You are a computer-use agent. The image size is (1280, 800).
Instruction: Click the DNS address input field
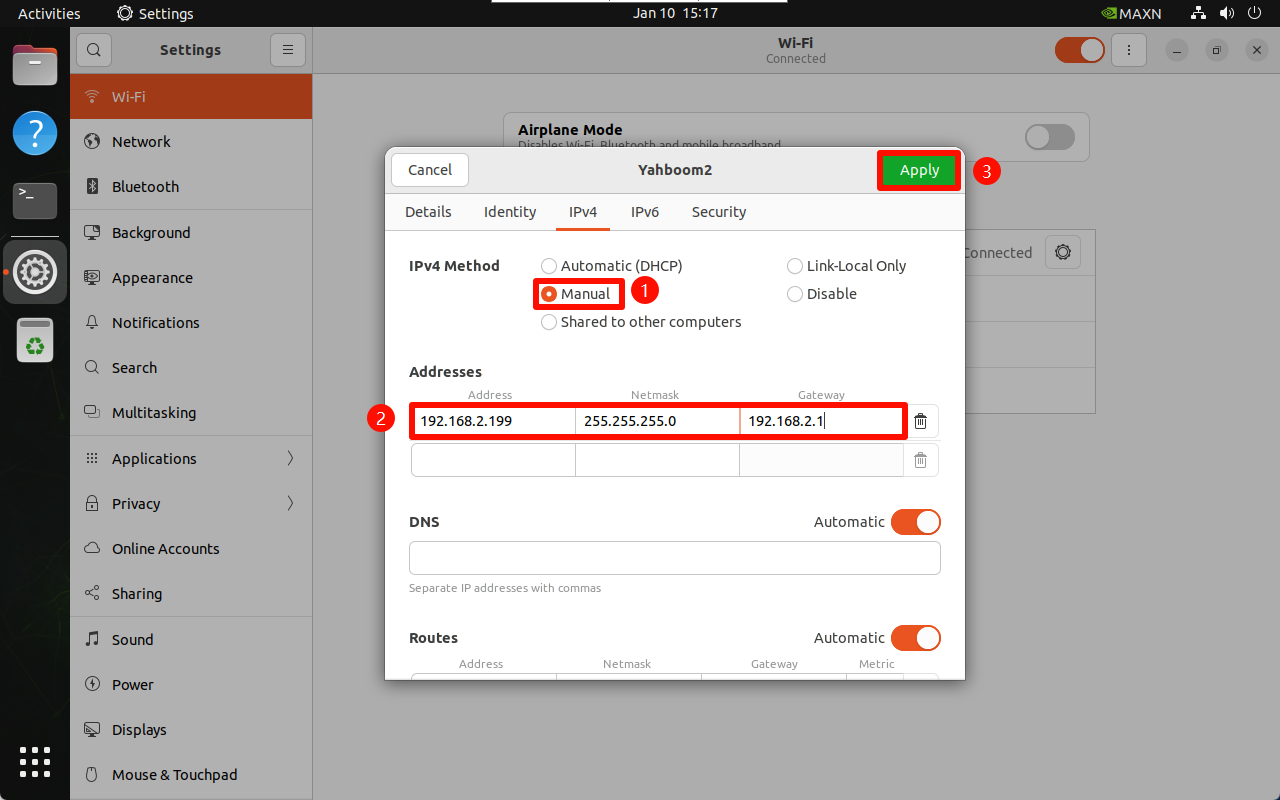pyautogui.click(x=674, y=558)
